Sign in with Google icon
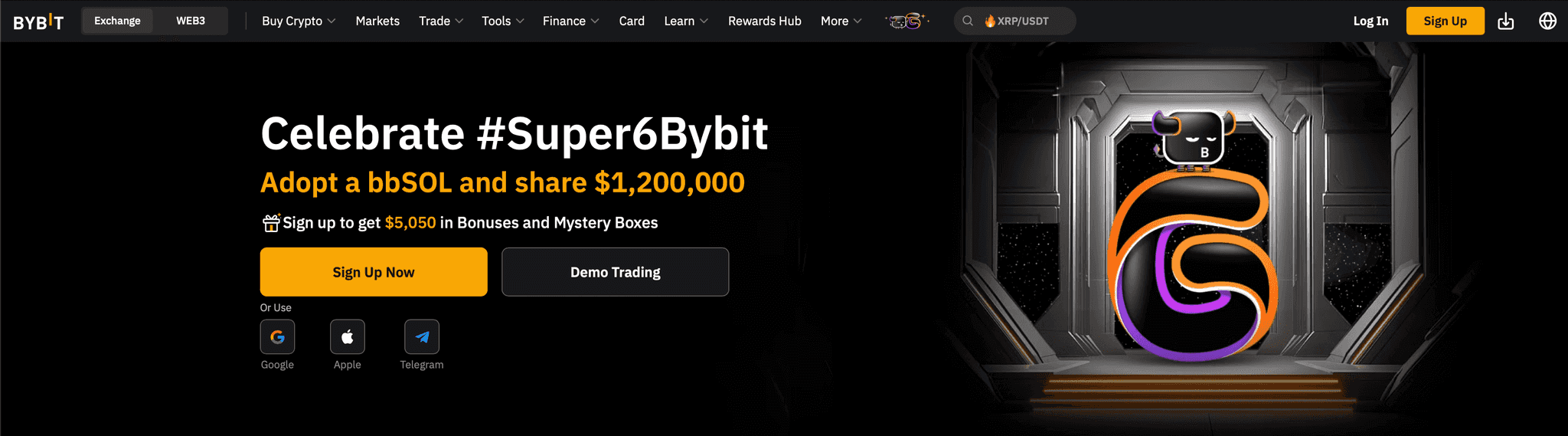Viewport: 1568px width, 436px height. click(277, 336)
